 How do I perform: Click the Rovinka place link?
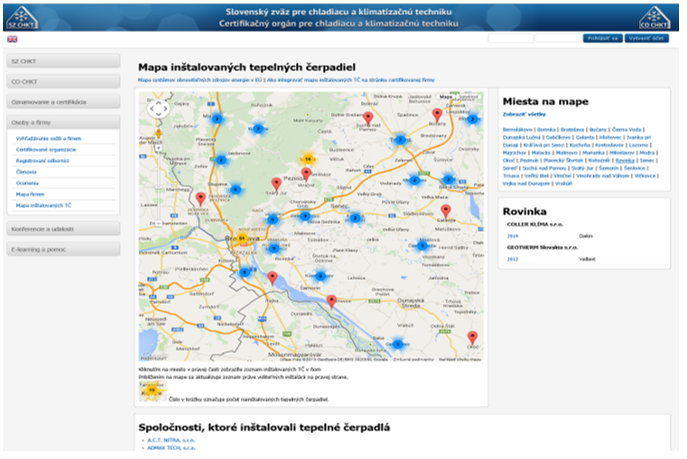625,160
